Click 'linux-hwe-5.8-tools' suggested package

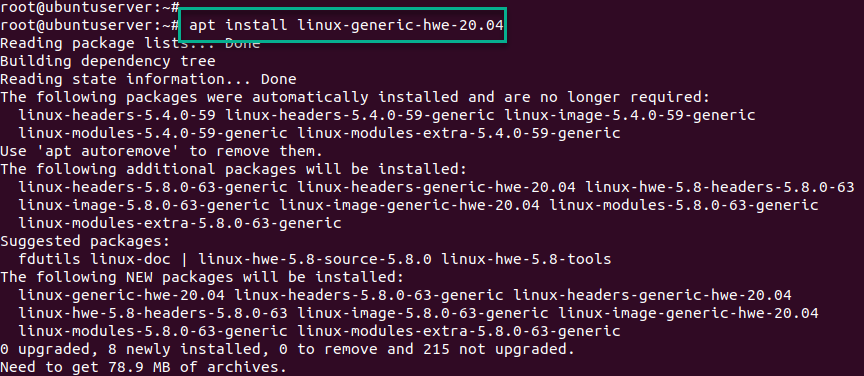[x=526, y=259]
